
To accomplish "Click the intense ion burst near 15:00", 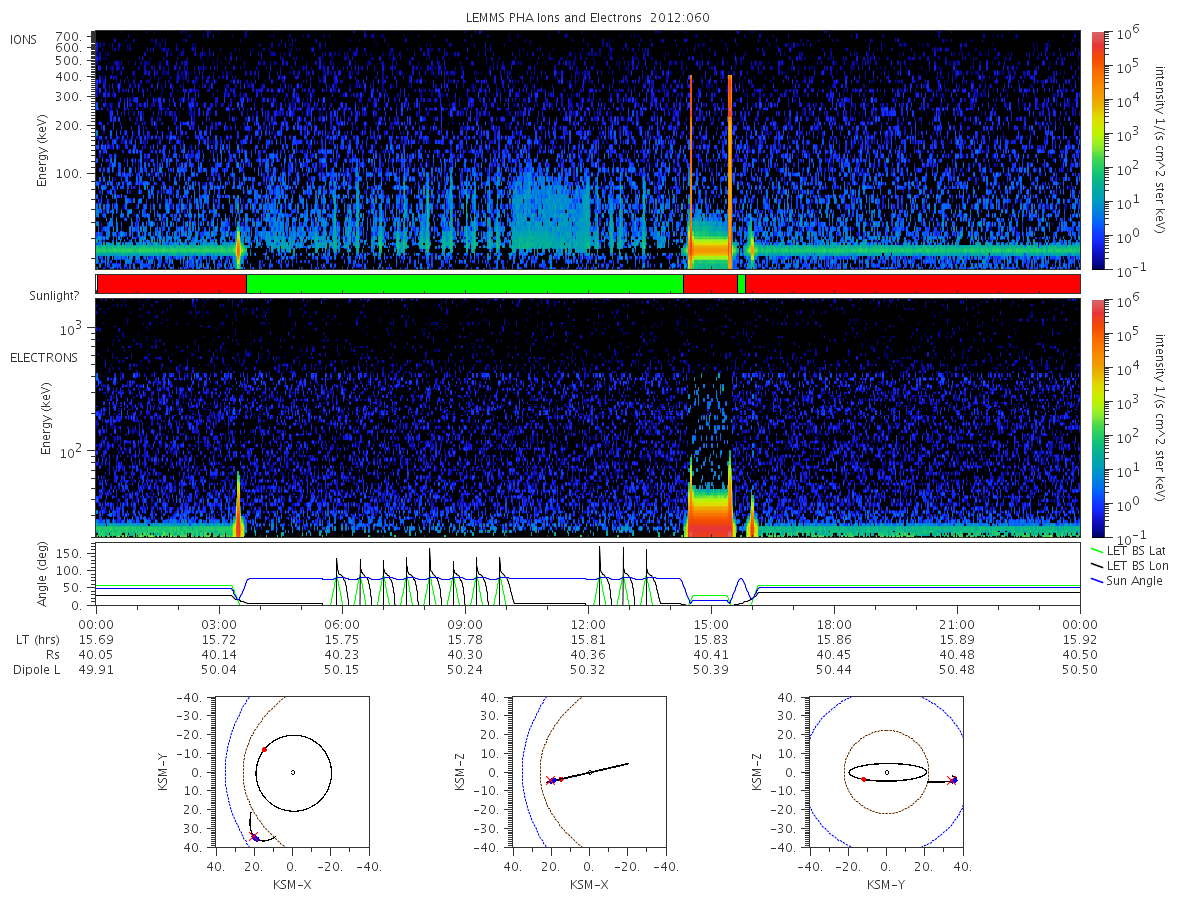I will click(710, 240).
